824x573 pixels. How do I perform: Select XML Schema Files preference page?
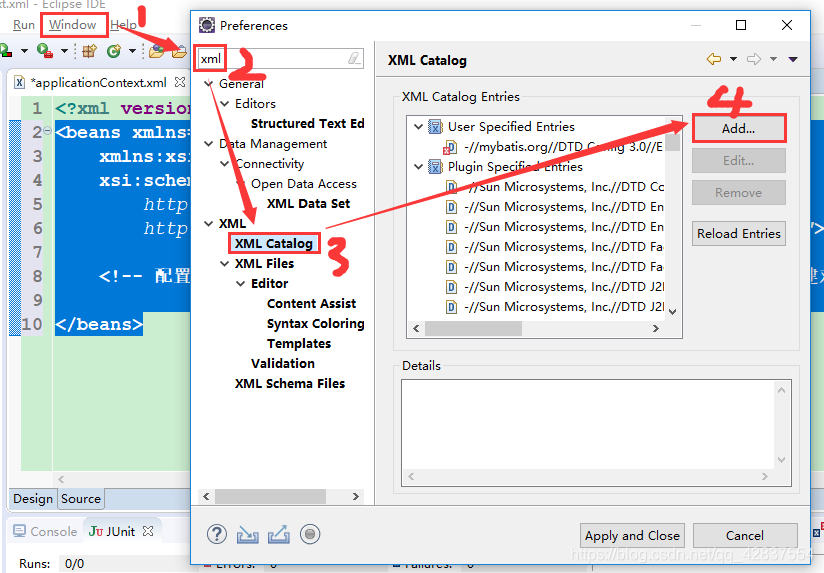(x=290, y=383)
